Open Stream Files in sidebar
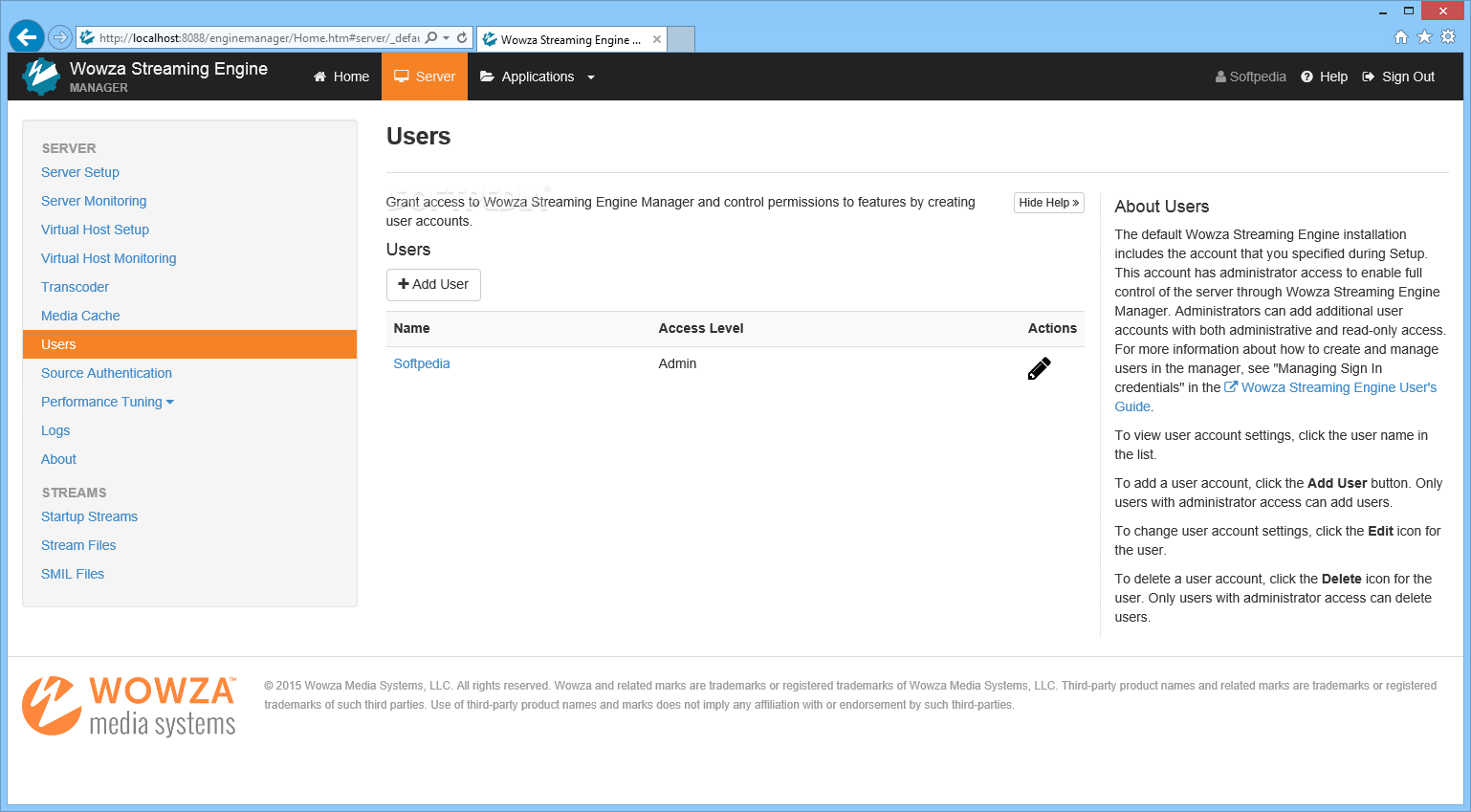 (x=78, y=545)
